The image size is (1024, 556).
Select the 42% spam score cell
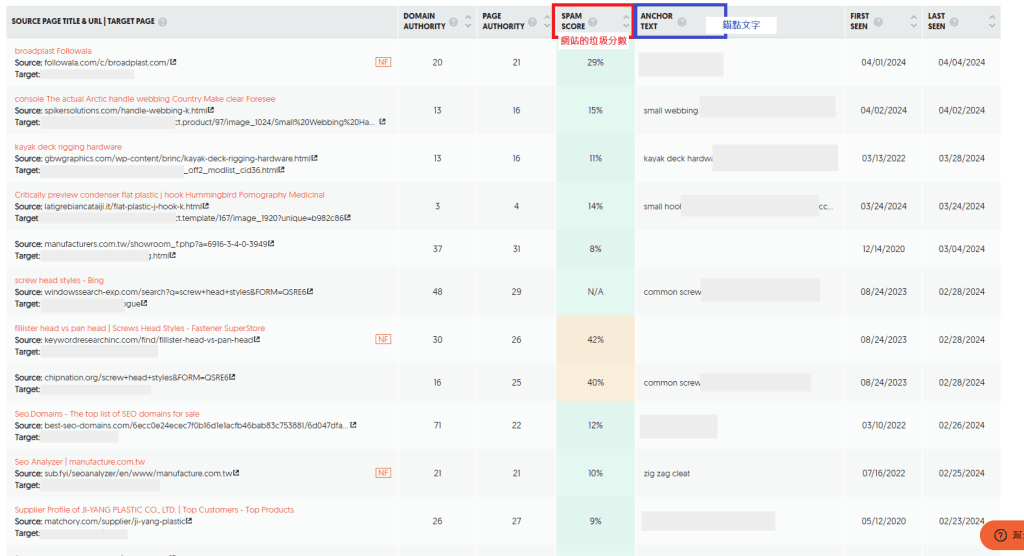[595, 340]
